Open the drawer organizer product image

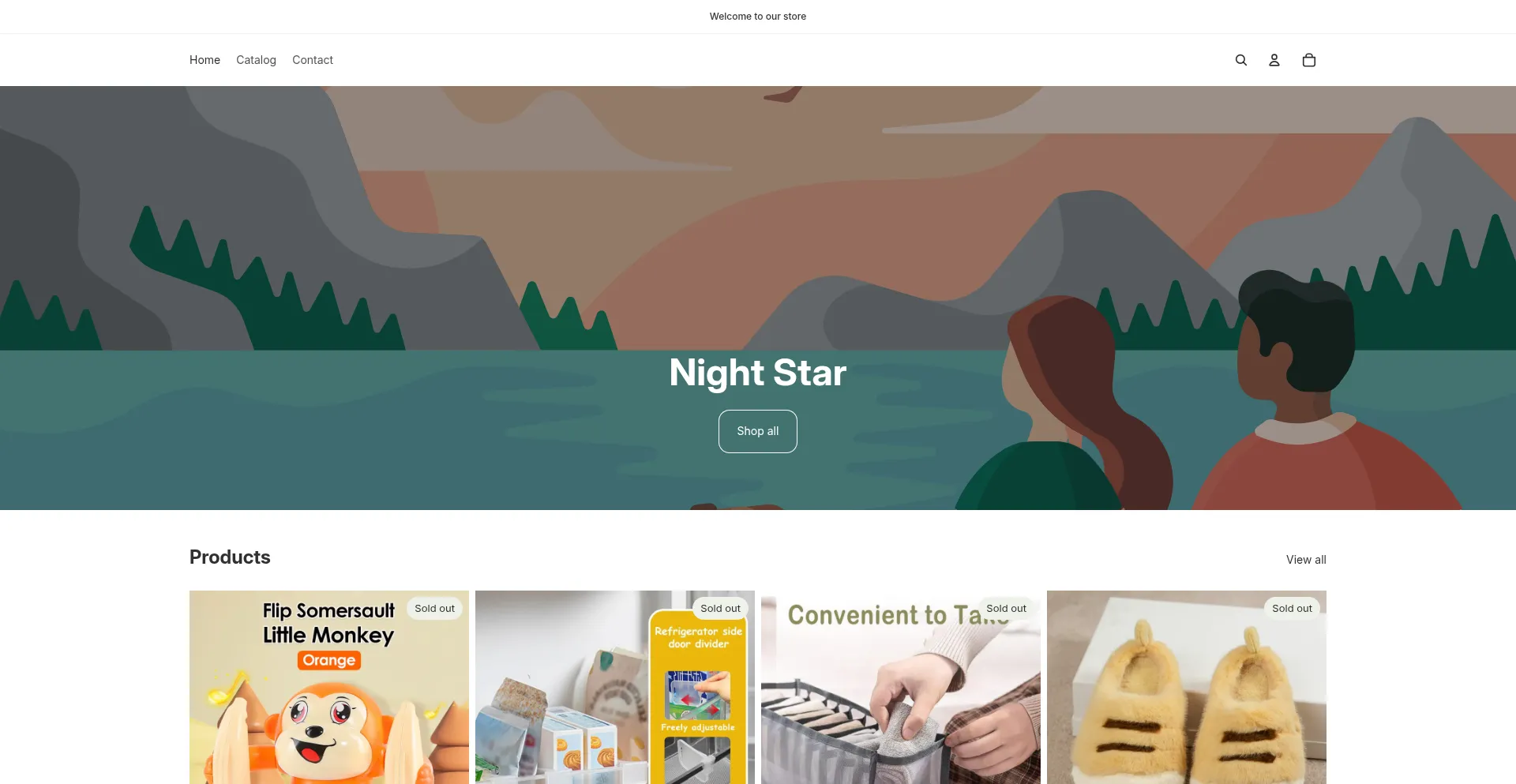click(901, 687)
